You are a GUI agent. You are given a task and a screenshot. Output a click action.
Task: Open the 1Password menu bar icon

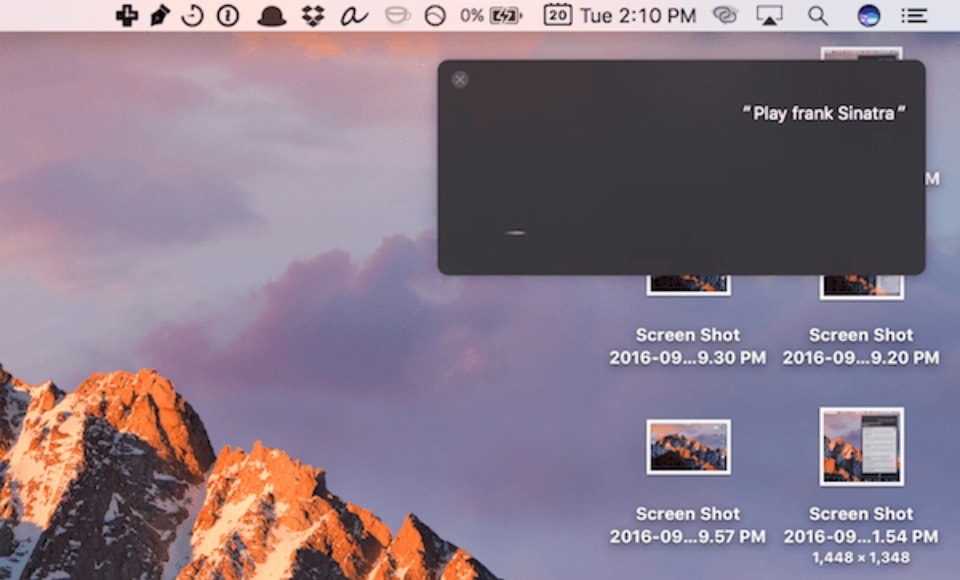coord(228,15)
